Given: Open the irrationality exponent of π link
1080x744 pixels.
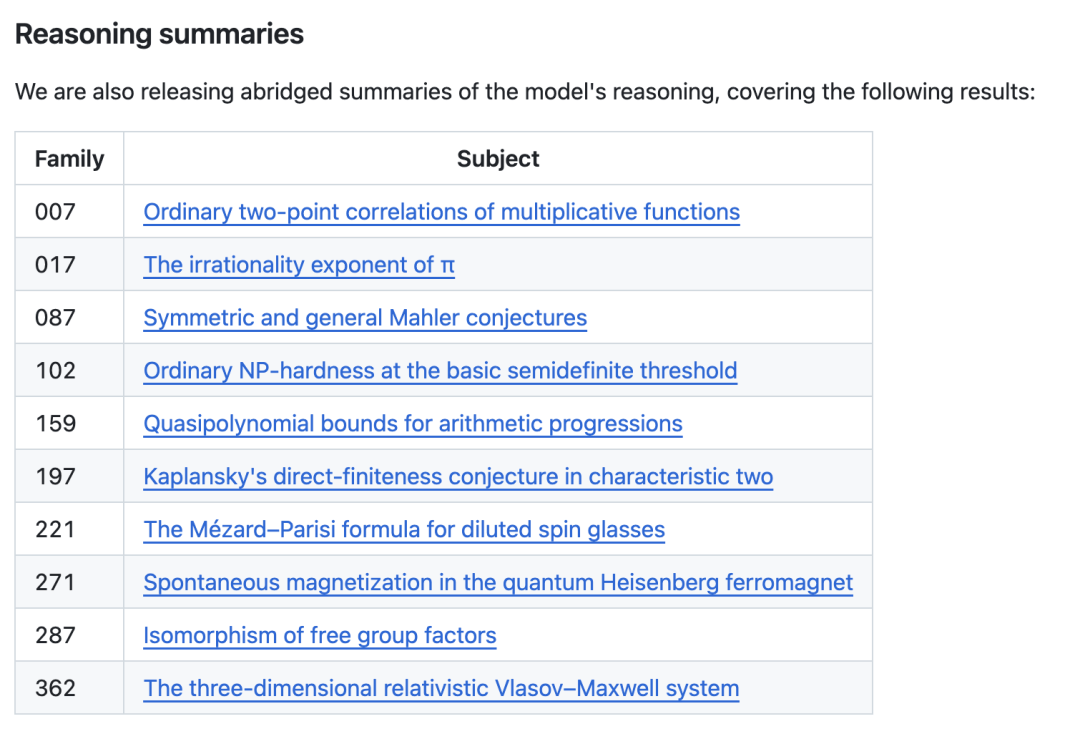Looking at the screenshot, I should 299,265.
